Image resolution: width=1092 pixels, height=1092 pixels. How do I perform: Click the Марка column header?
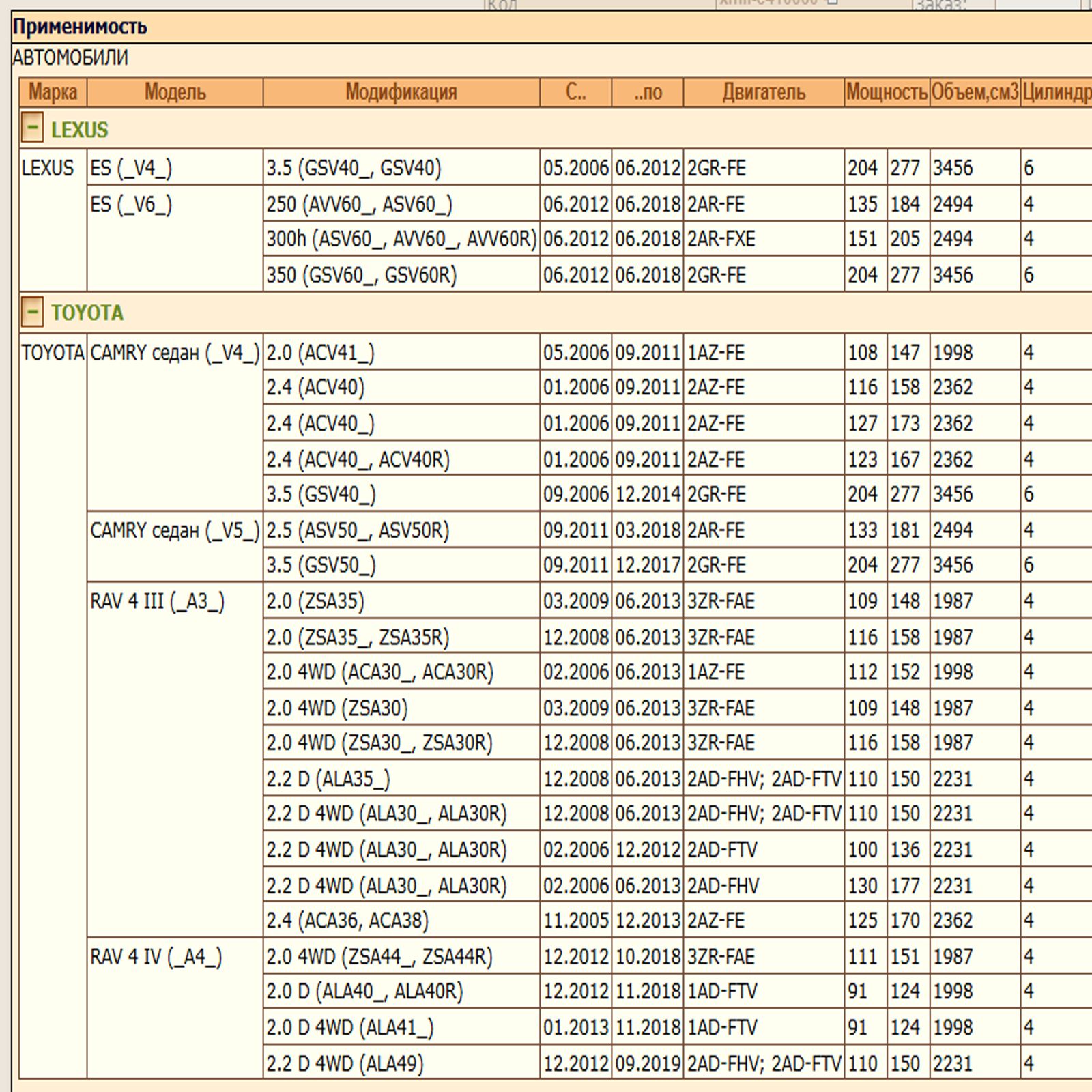pyautogui.click(x=53, y=92)
